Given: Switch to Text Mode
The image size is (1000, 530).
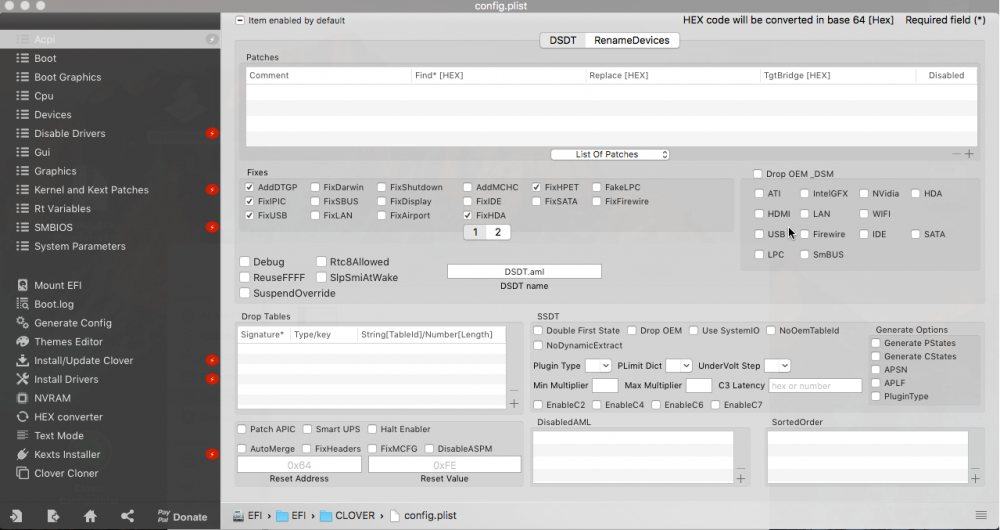Looking at the screenshot, I should coord(50,436).
